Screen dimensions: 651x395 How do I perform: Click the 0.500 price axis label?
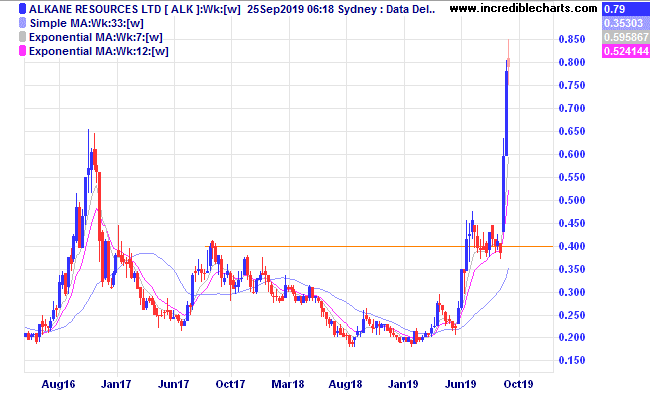572,200
